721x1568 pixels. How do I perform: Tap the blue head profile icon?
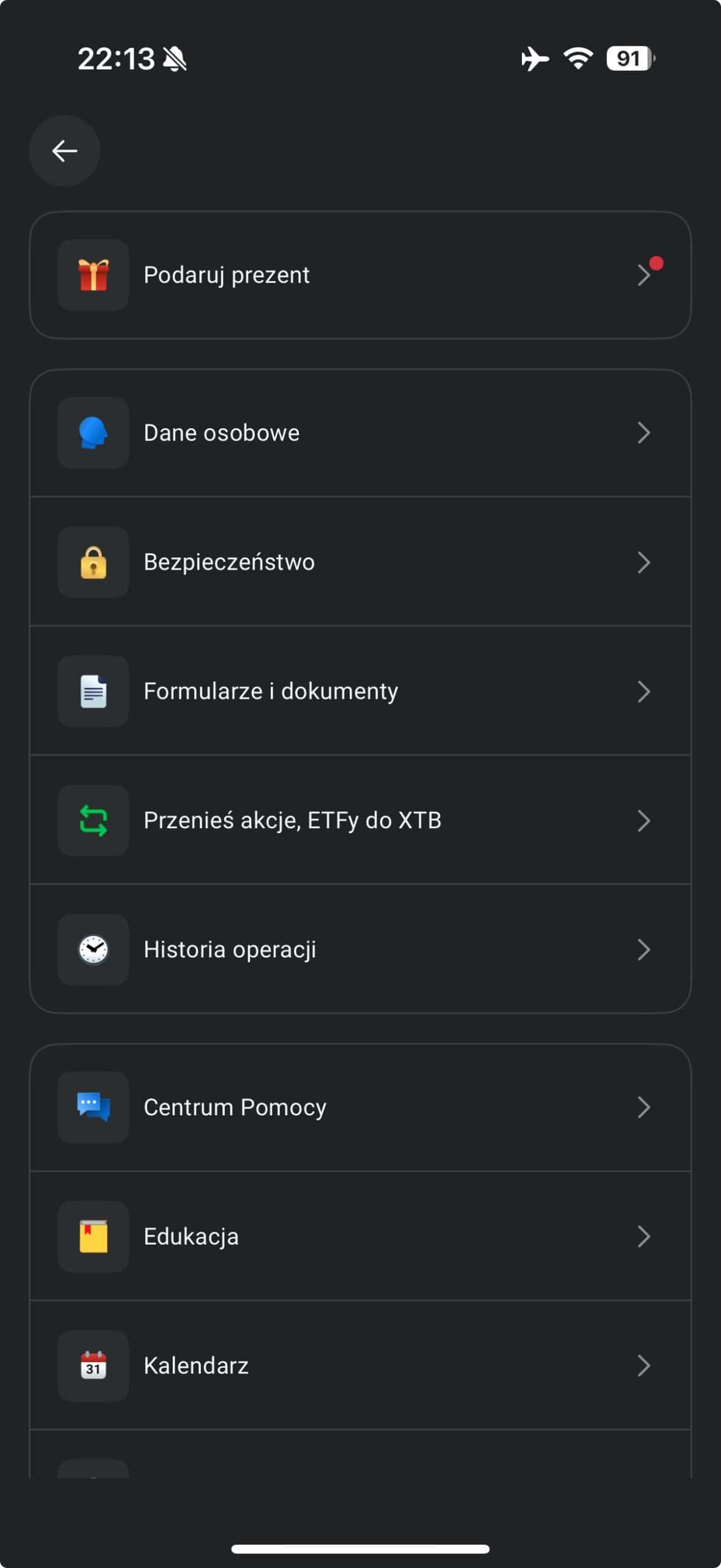(93, 433)
